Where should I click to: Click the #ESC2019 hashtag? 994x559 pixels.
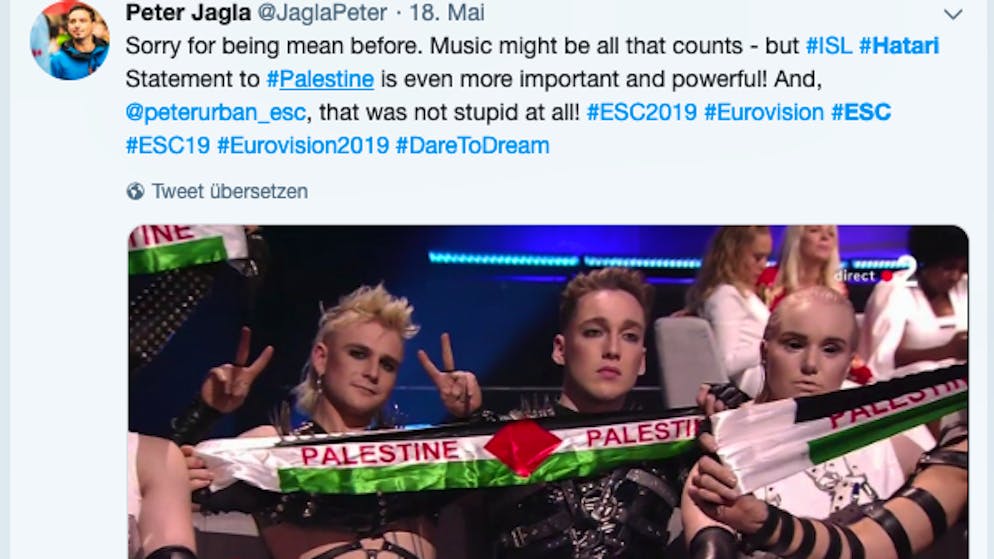[642, 112]
